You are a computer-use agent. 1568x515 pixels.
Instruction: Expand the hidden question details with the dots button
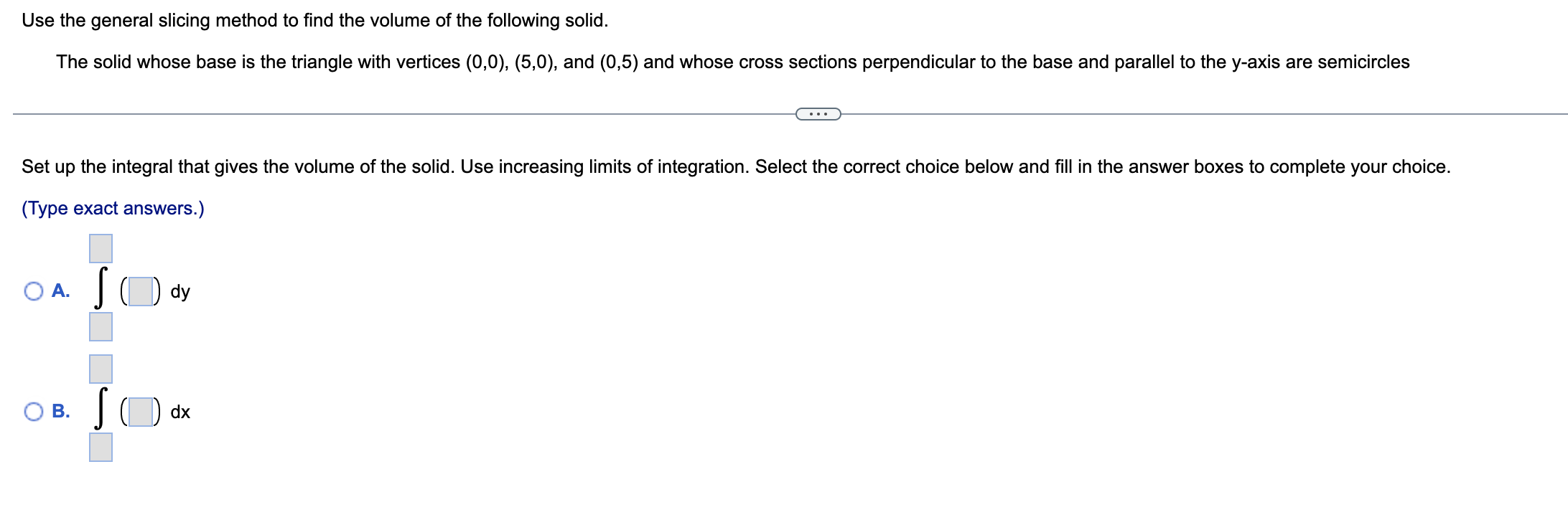(819, 113)
